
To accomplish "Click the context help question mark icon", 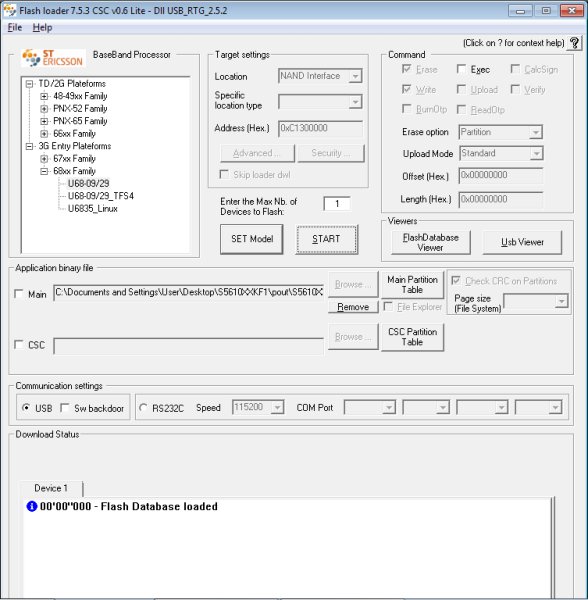I will 574,43.
